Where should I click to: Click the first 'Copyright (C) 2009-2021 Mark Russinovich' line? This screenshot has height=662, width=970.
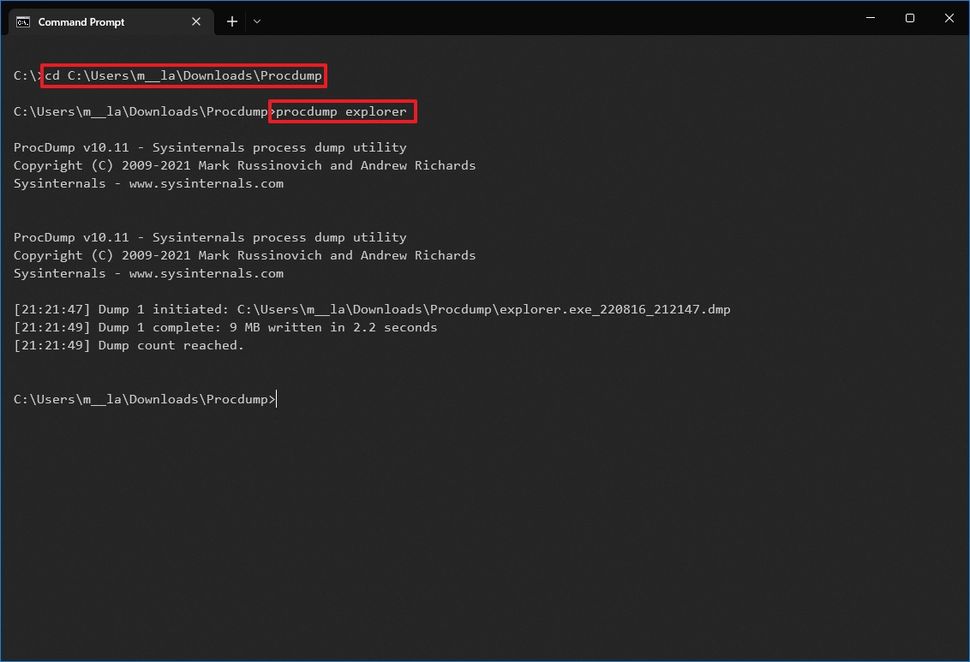(245, 165)
